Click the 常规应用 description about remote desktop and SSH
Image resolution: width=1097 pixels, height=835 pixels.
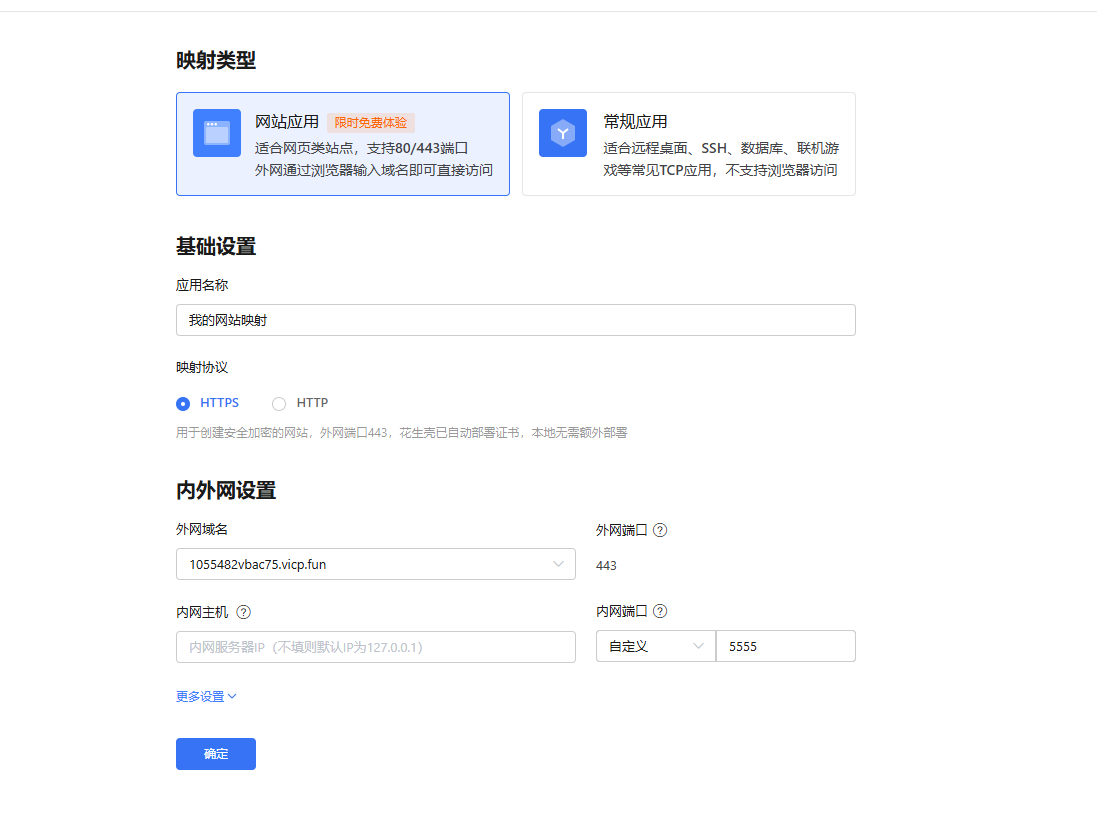[720, 159]
